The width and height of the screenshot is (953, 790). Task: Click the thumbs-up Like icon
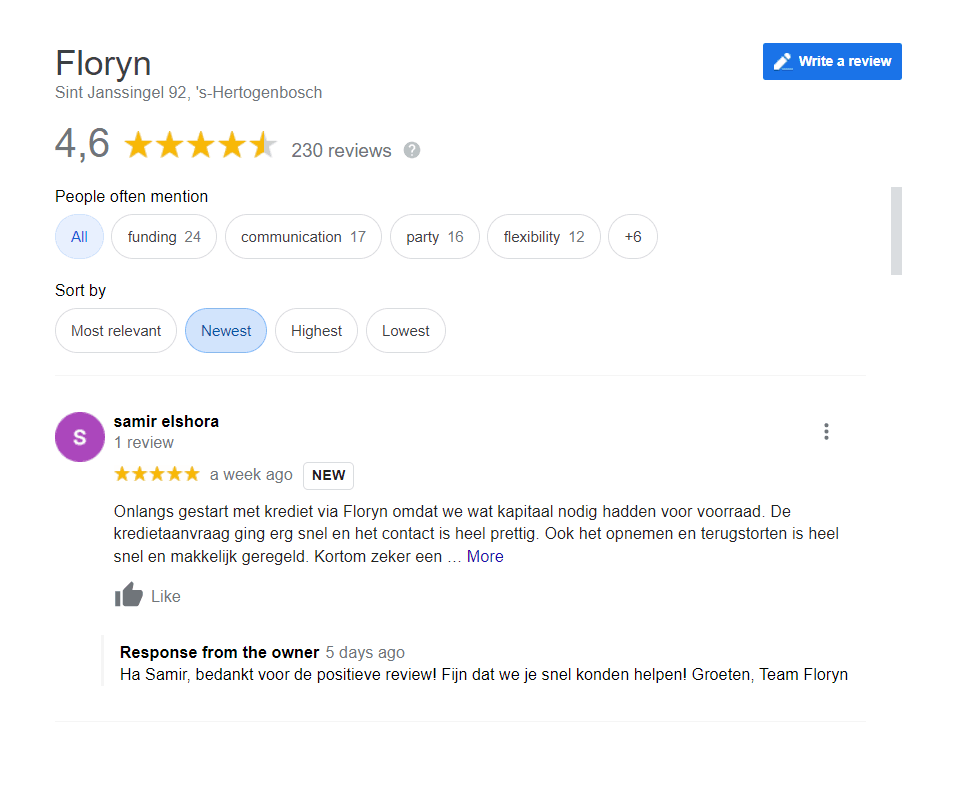click(x=128, y=595)
